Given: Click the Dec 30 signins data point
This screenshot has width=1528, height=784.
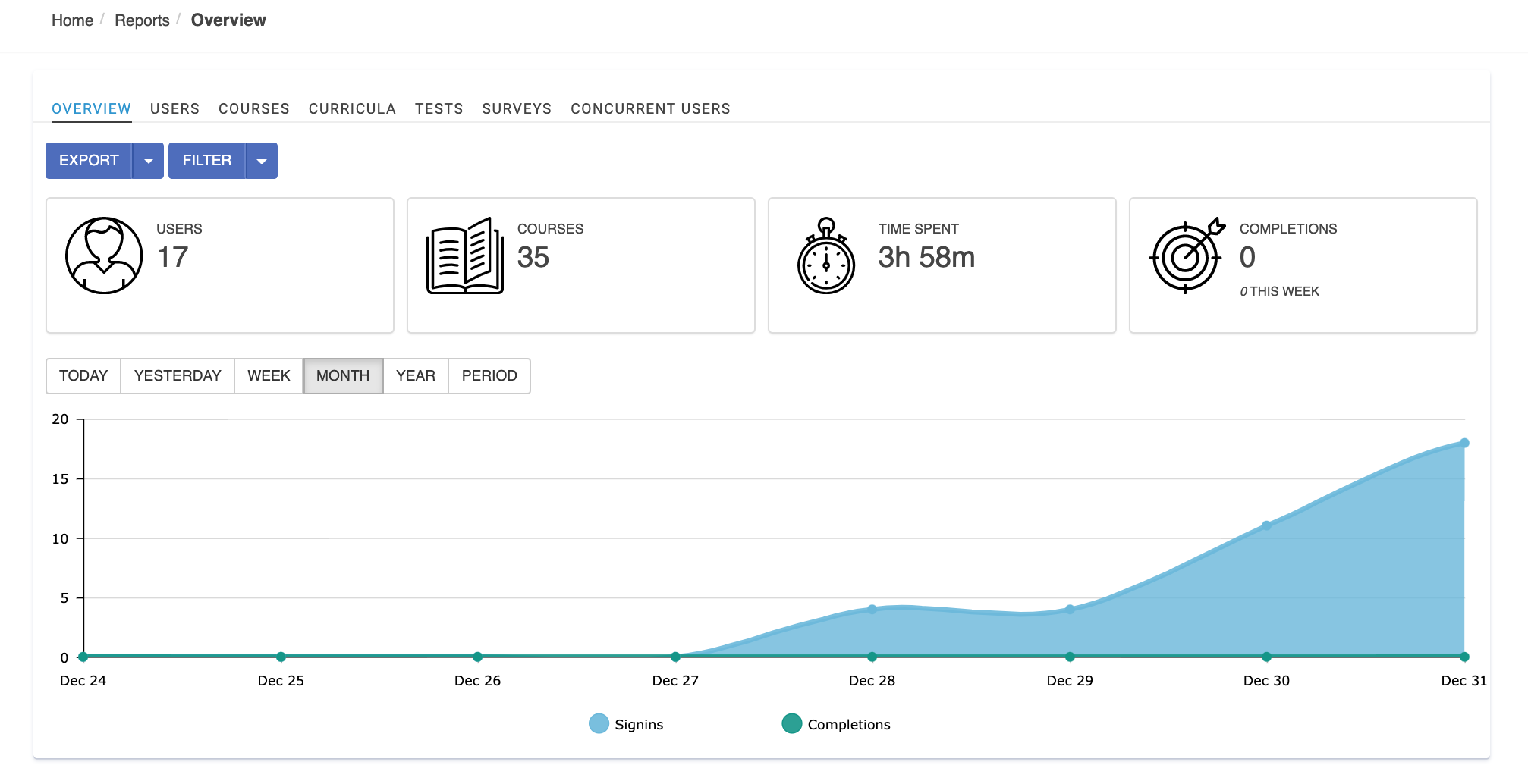Looking at the screenshot, I should tap(1266, 525).
